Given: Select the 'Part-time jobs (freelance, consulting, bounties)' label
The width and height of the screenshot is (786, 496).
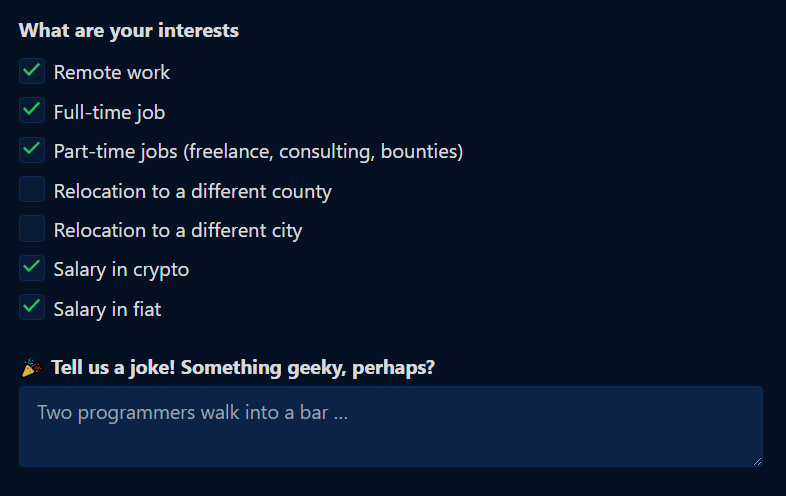Looking at the screenshot, I should (258, 151).
